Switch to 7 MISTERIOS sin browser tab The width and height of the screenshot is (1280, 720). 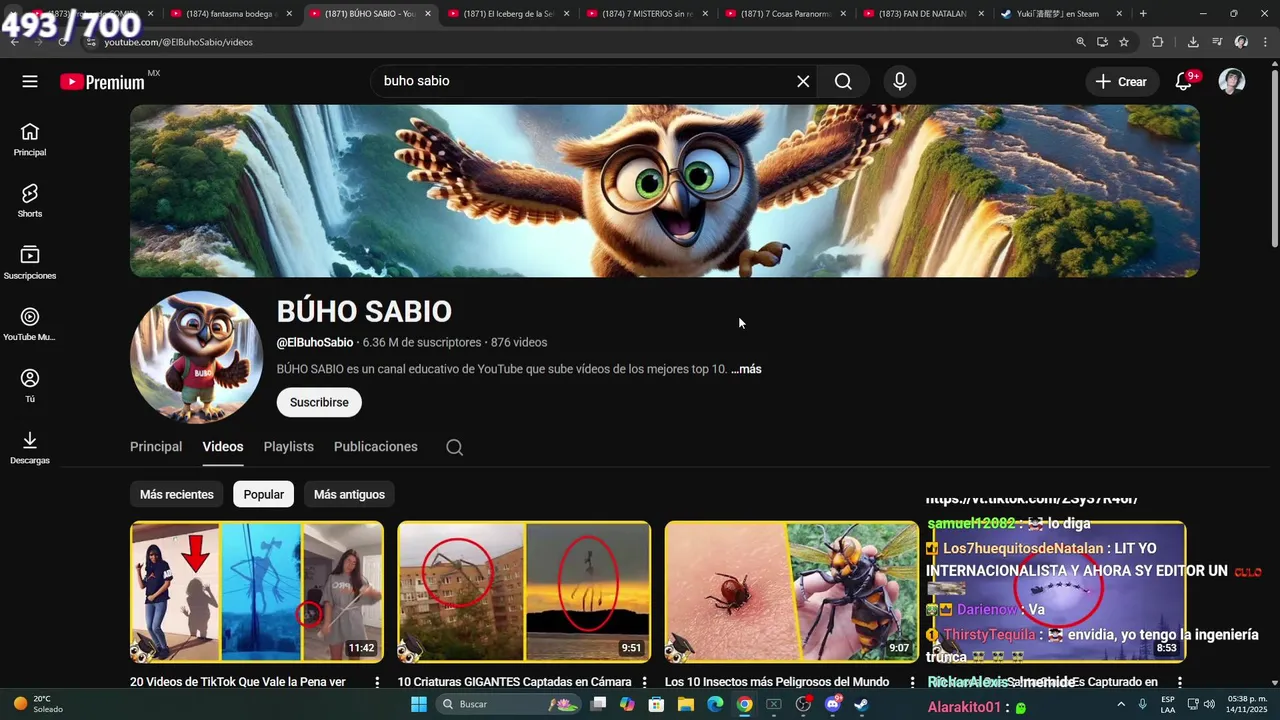(644, 14)
